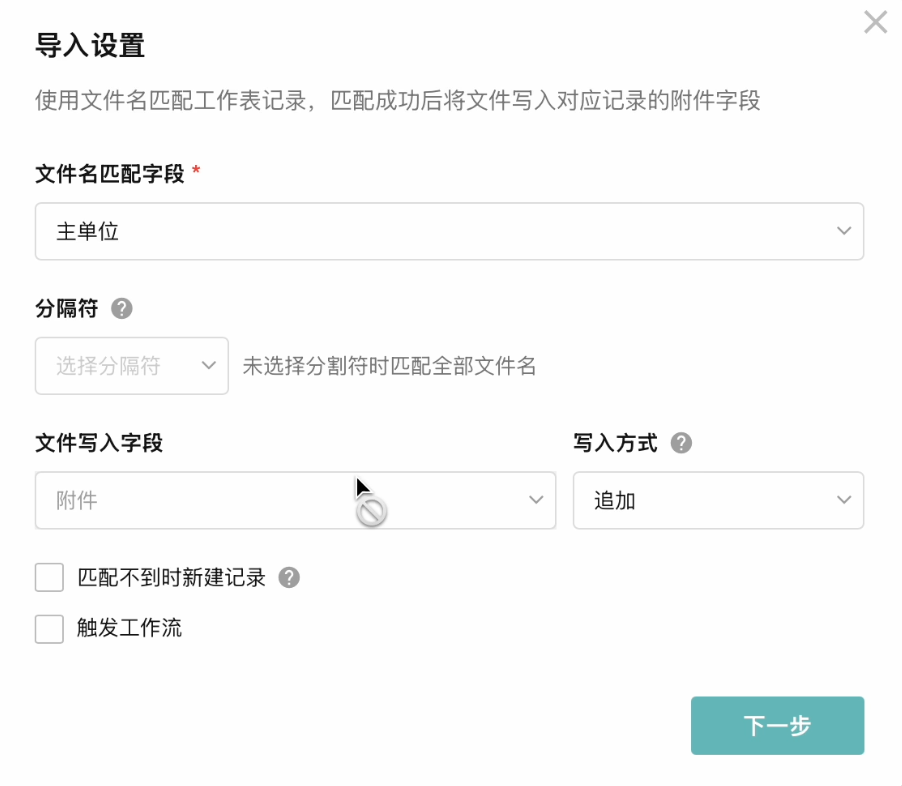Click the chevron arrow in the 追加 field
The image size is (902, 786).
point(843,500)
